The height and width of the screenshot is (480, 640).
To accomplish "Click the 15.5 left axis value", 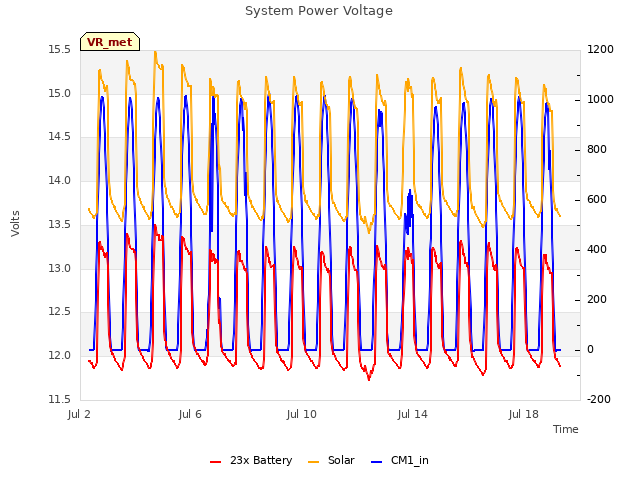I will coord(59,50).
